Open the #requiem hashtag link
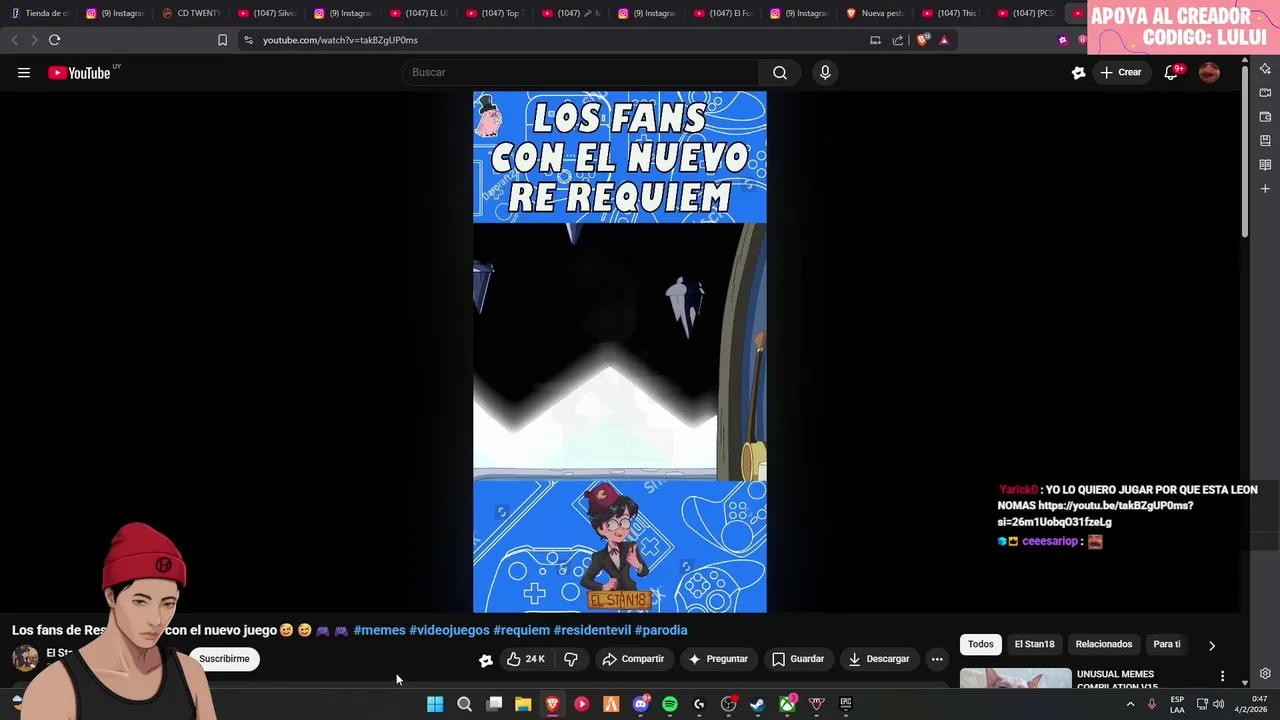 click(x=521, y=630)
